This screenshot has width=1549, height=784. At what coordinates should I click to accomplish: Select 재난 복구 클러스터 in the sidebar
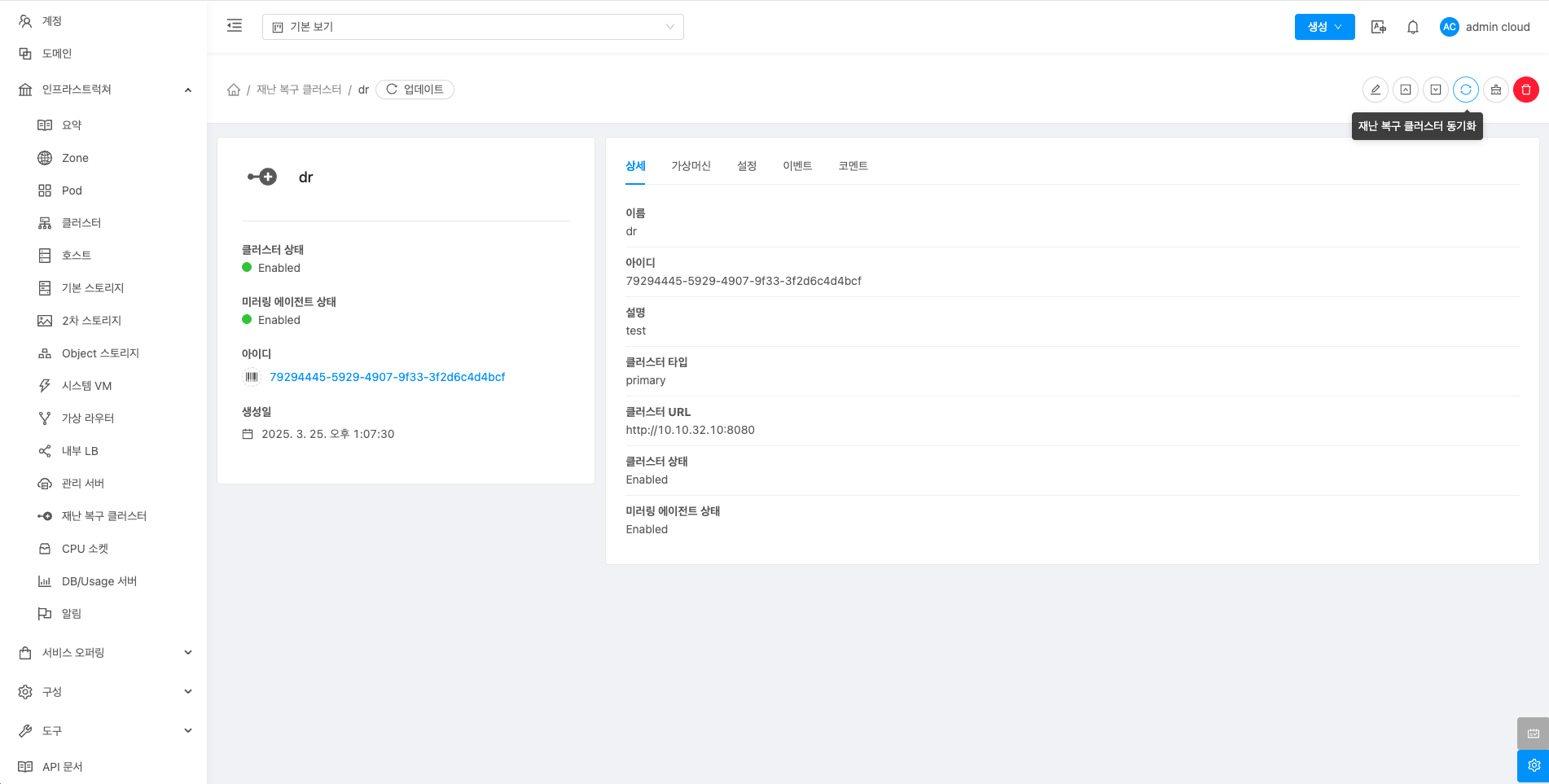pyautogui.click(x=103, y=516)
